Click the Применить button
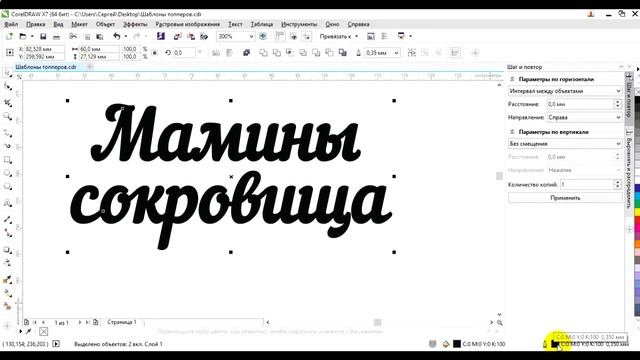This screenshot has width=640, height=360. (565, 198)
